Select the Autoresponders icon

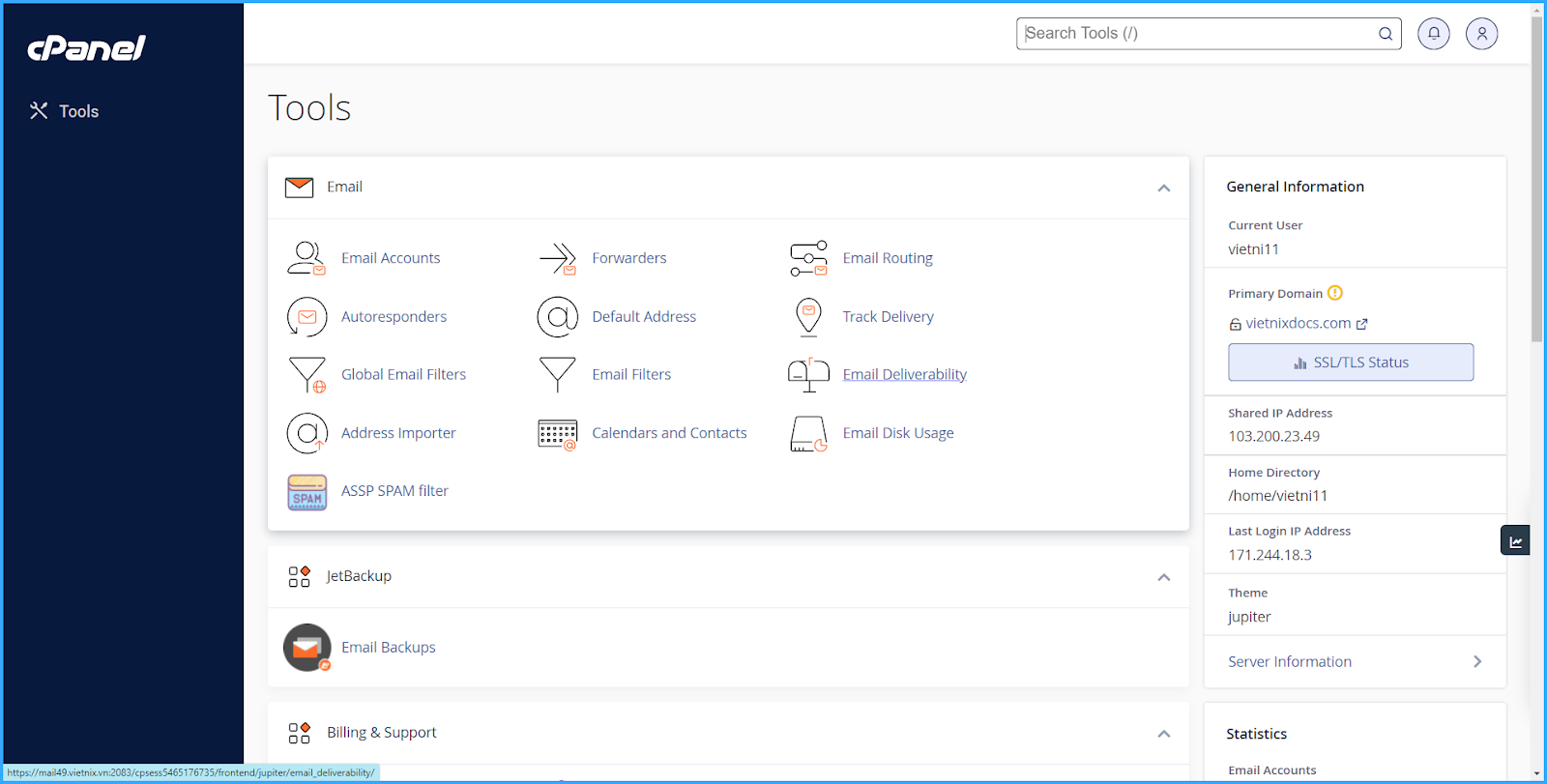tap(306, 317)
